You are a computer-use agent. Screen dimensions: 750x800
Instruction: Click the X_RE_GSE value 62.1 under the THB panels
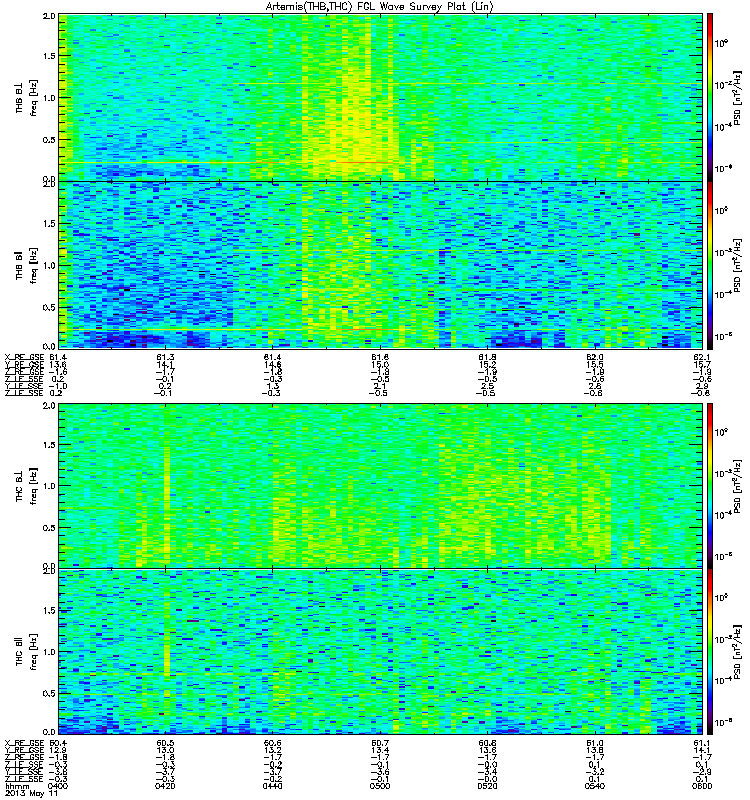(702, 357)
